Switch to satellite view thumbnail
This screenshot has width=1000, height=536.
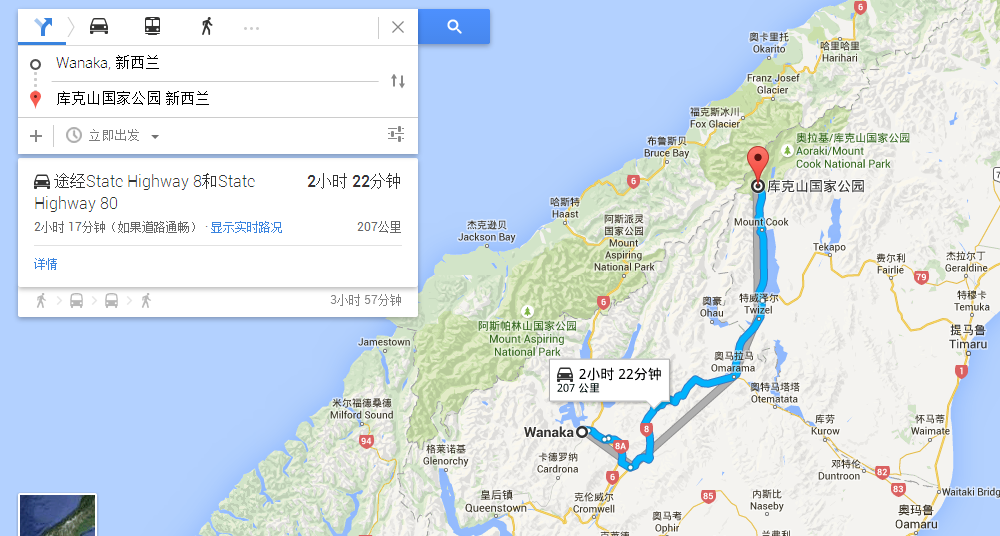coord(57,515)
